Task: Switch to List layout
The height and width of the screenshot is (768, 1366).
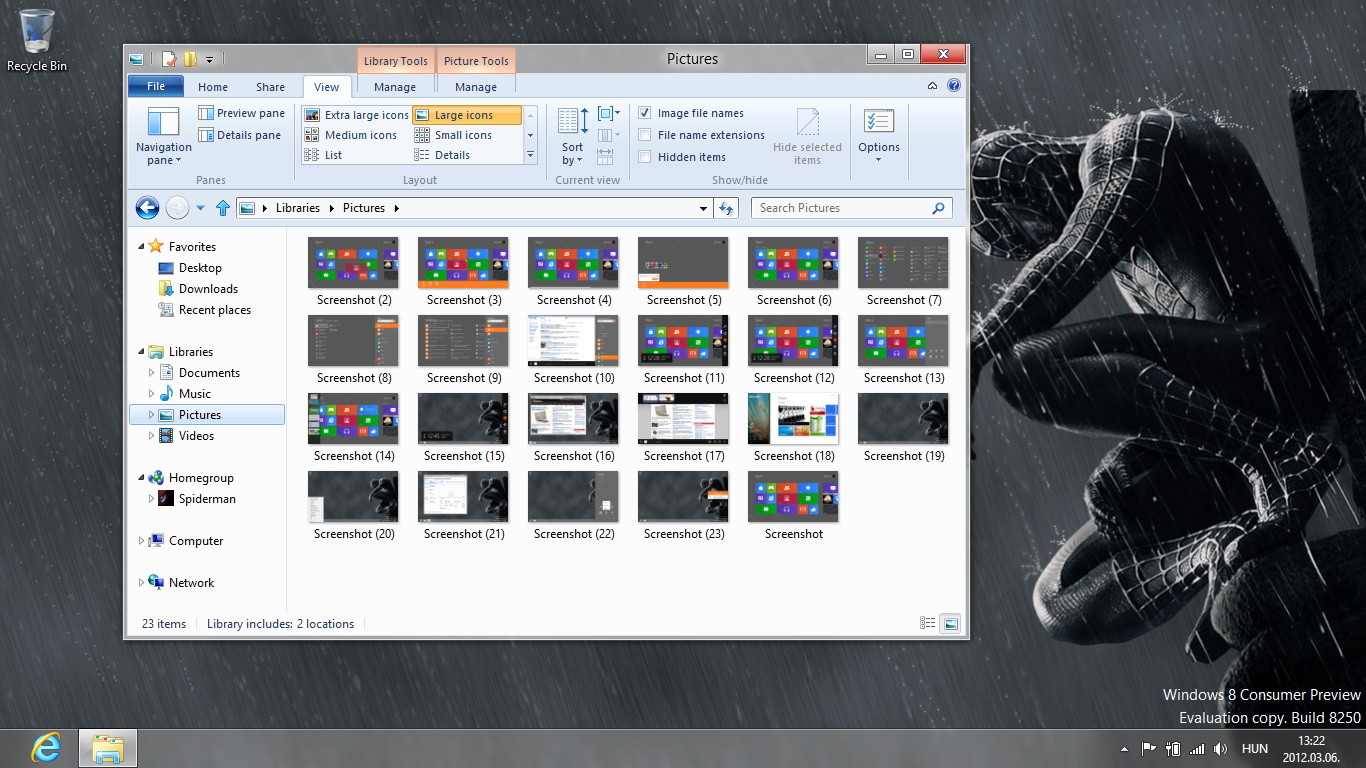Action: coord(323,155)
